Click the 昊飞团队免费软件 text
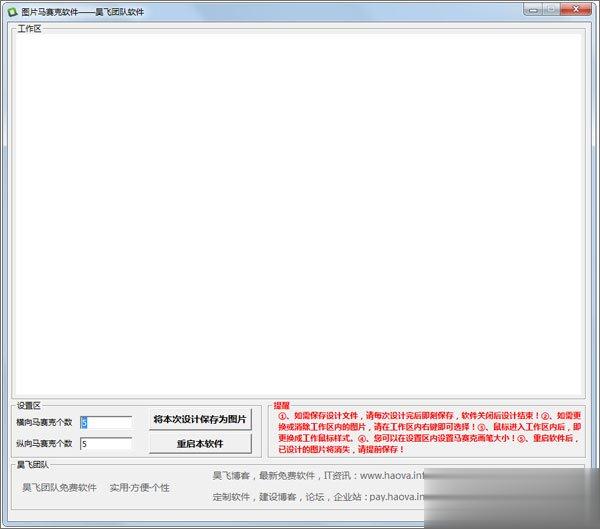 coord(59,488)
